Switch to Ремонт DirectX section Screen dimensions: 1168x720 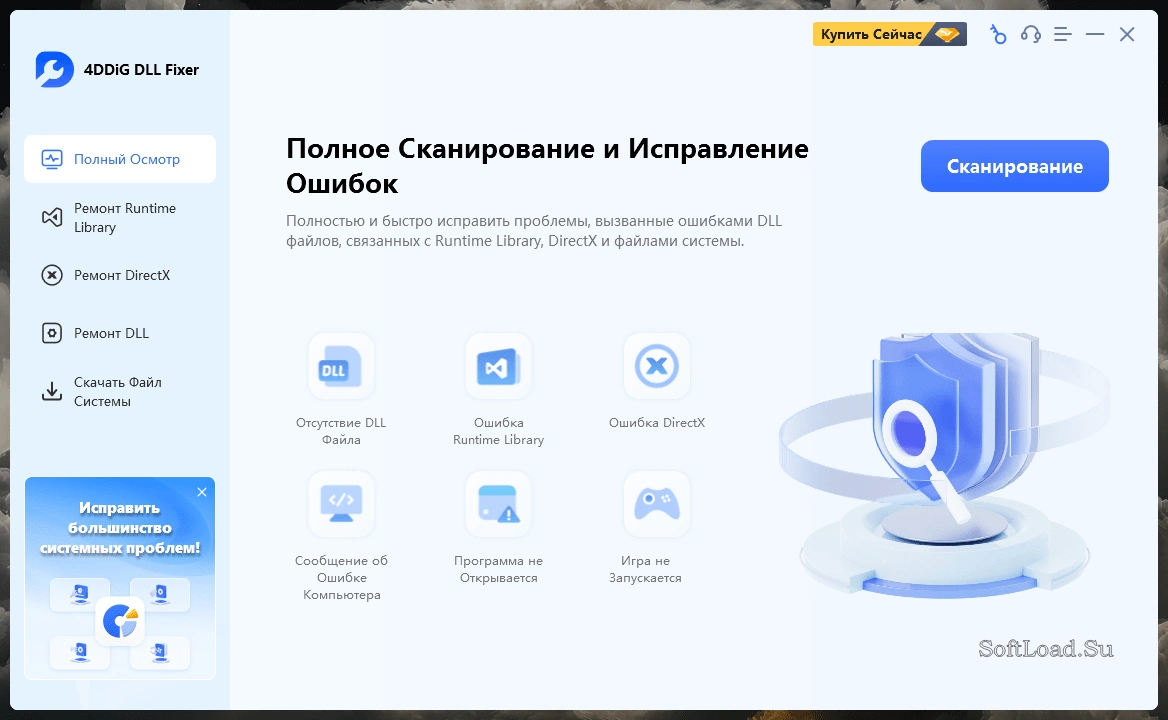click(120, 275)
